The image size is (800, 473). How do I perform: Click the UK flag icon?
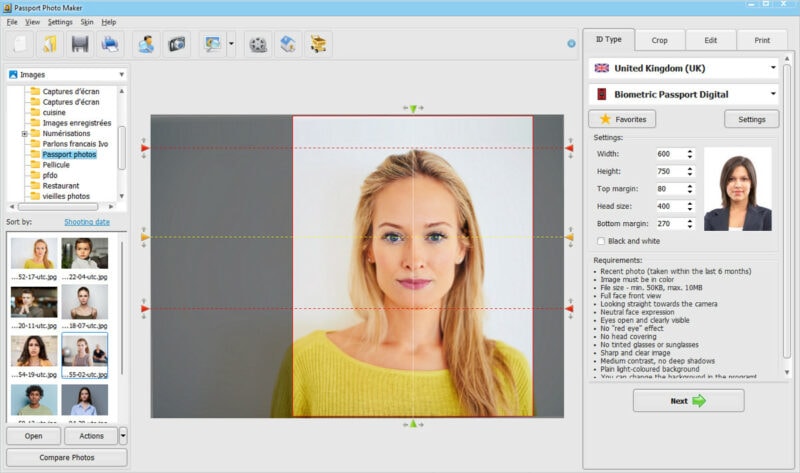pyautogui.click(x=602, y=68)
